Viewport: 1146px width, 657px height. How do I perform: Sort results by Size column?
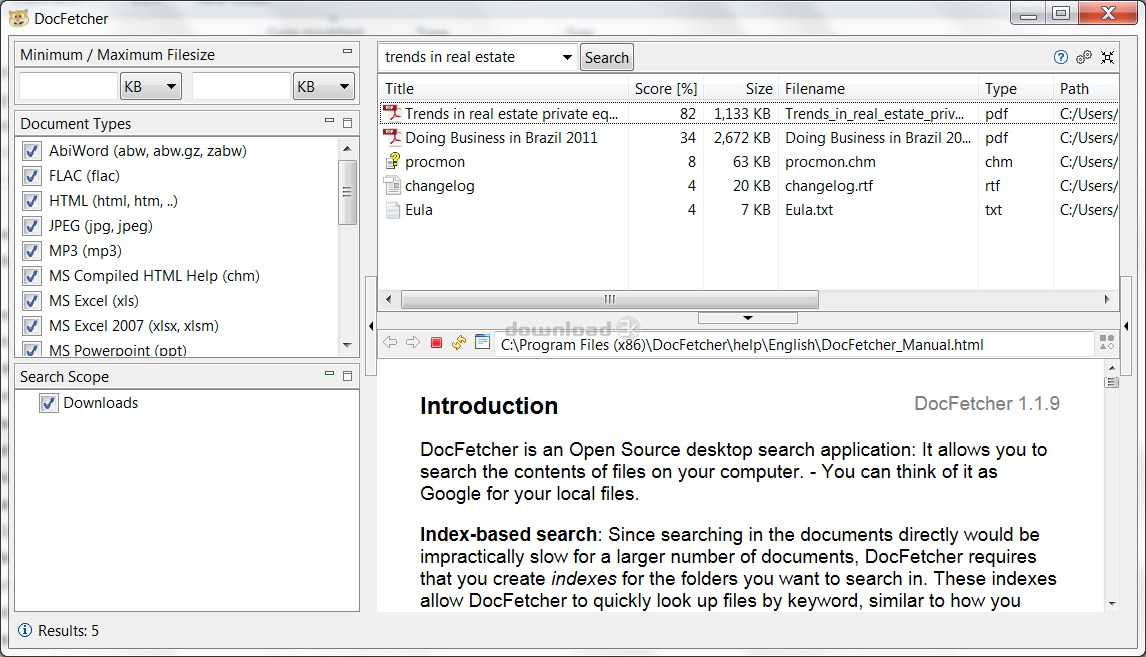tap(740, 88)
